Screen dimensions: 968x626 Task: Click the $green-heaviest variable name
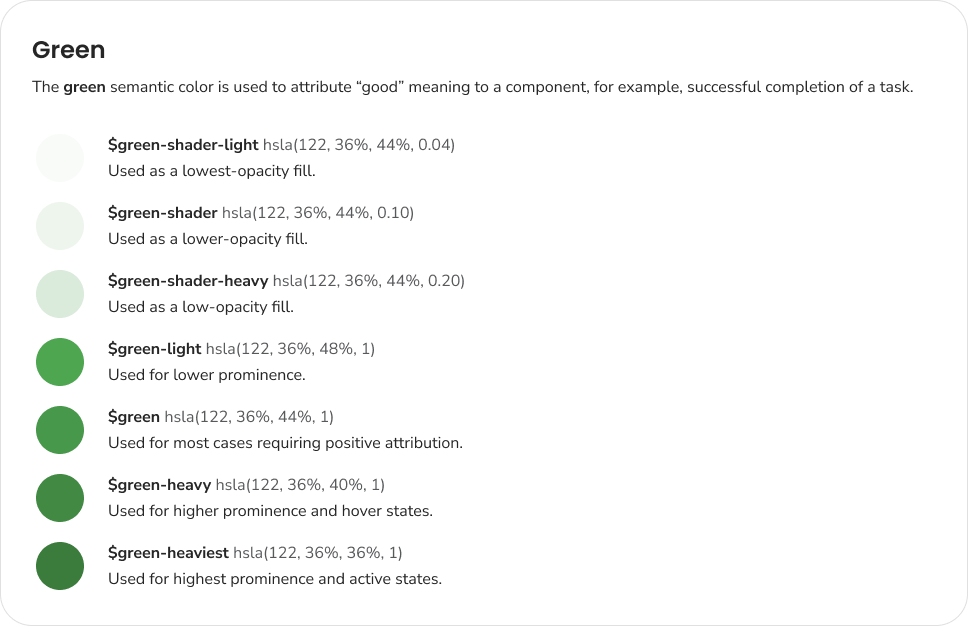168,553
